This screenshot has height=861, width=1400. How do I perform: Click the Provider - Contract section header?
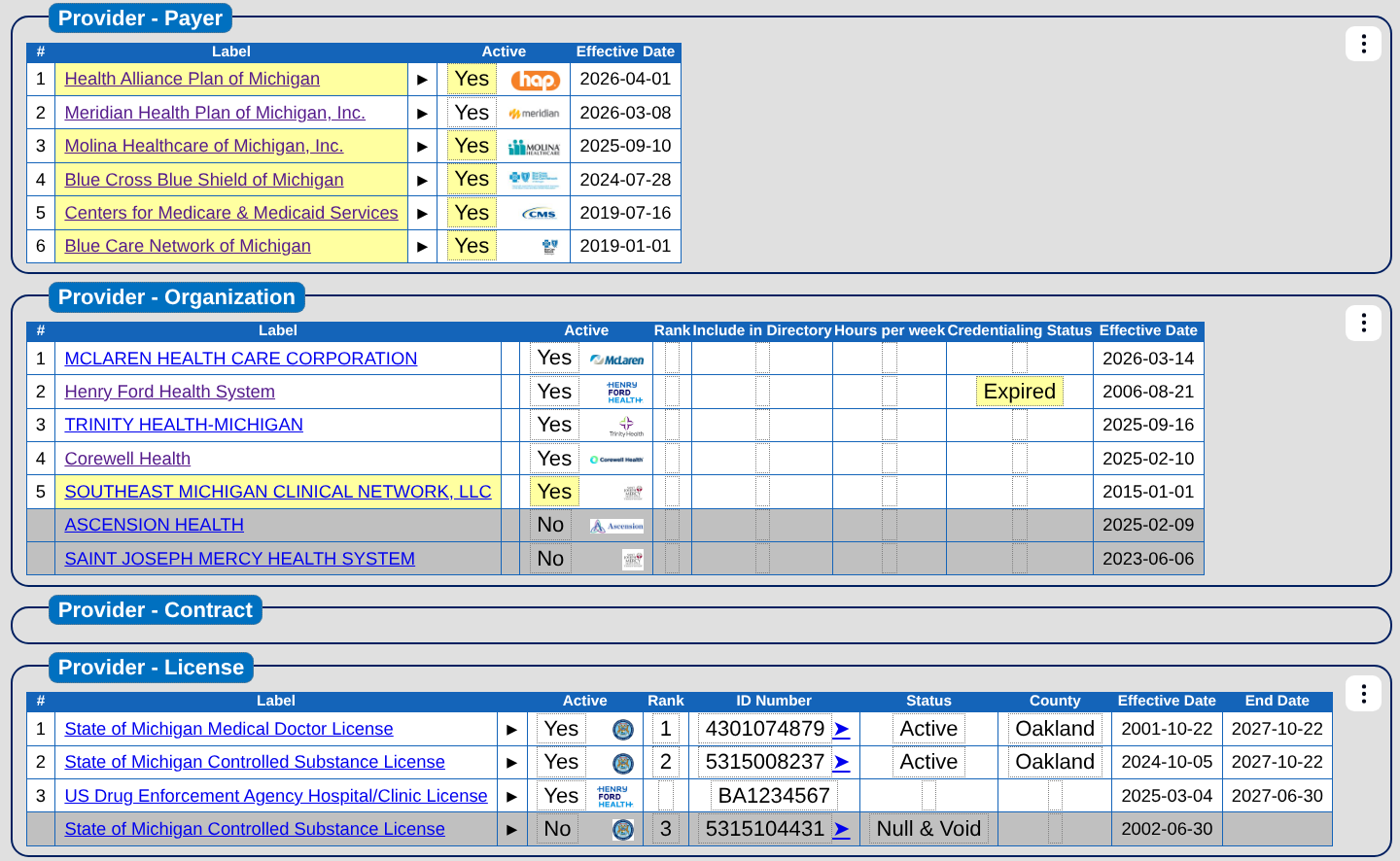pyautogui.click(x=156, y=610)
